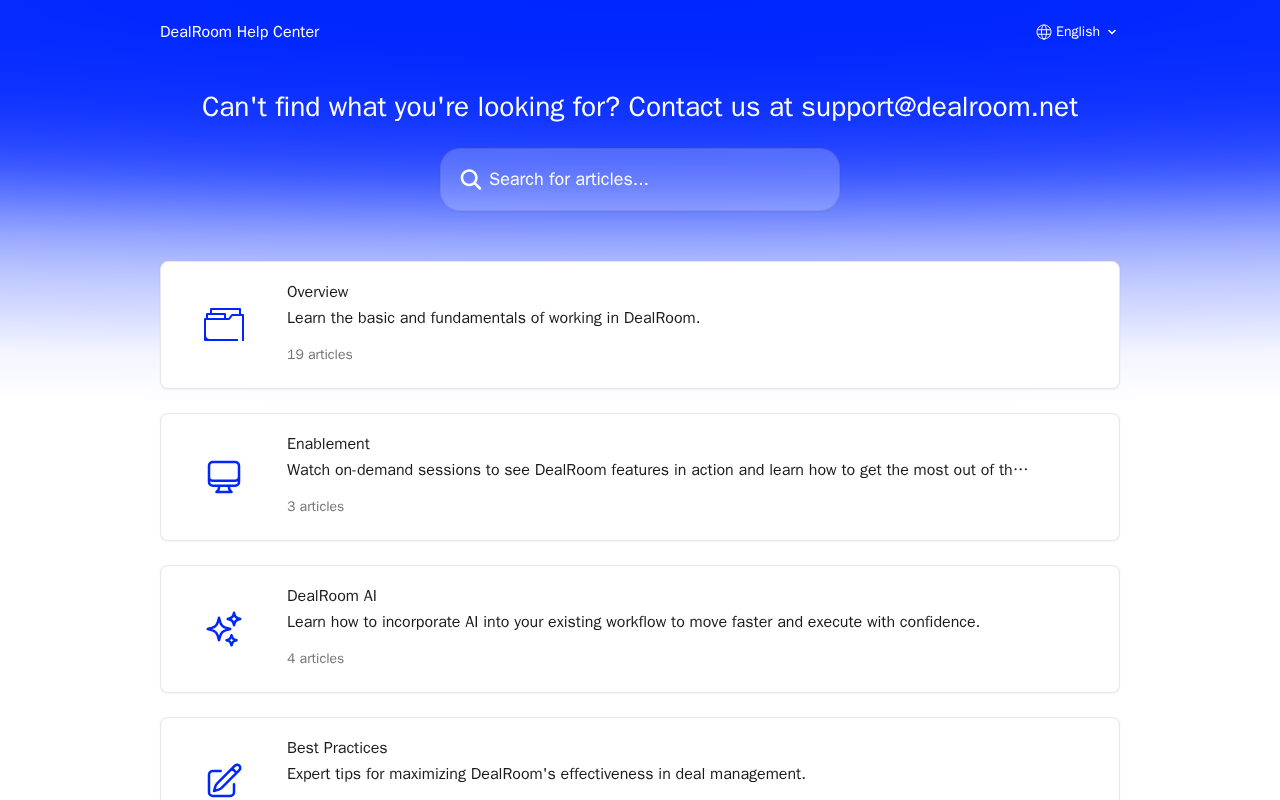Click the support contact headline text
1280x800 pixels.
coord(640,107)
